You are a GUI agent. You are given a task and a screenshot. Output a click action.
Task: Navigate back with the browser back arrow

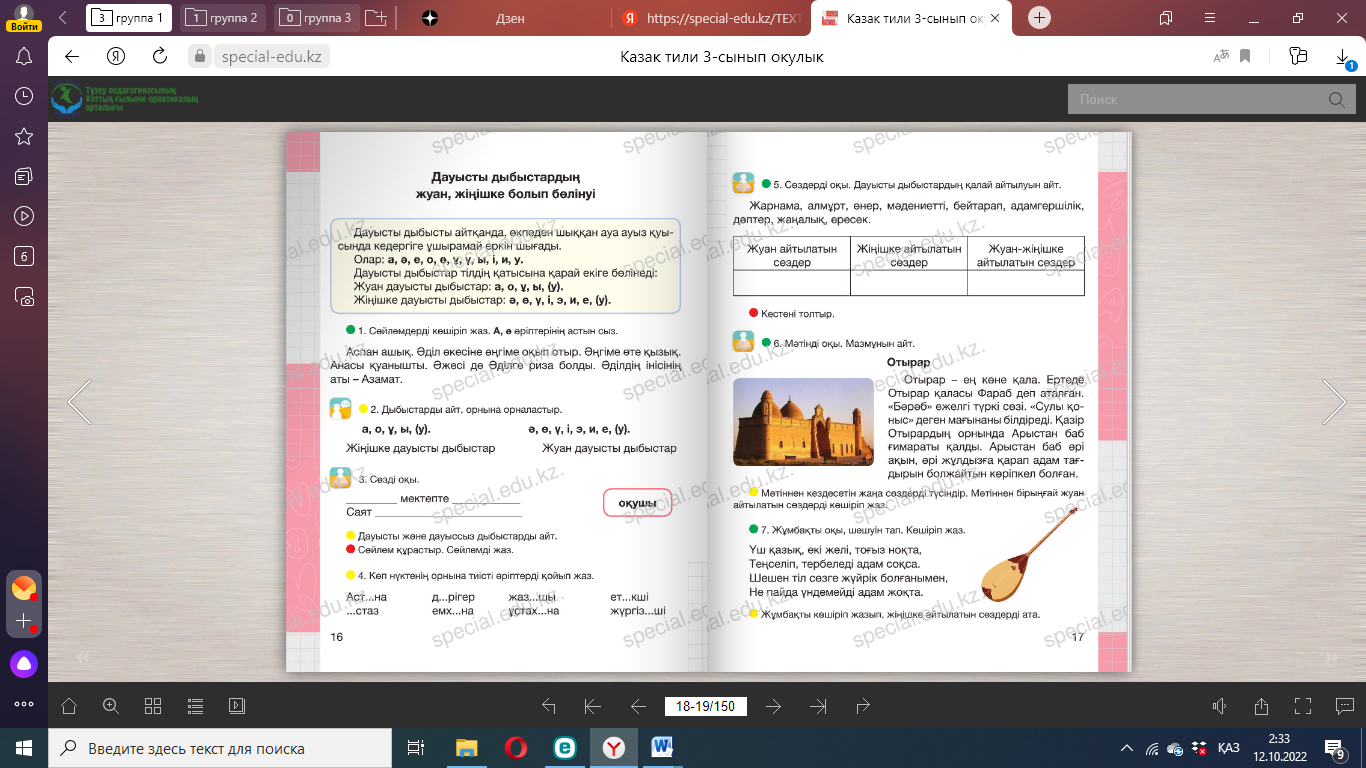point(72,56)
